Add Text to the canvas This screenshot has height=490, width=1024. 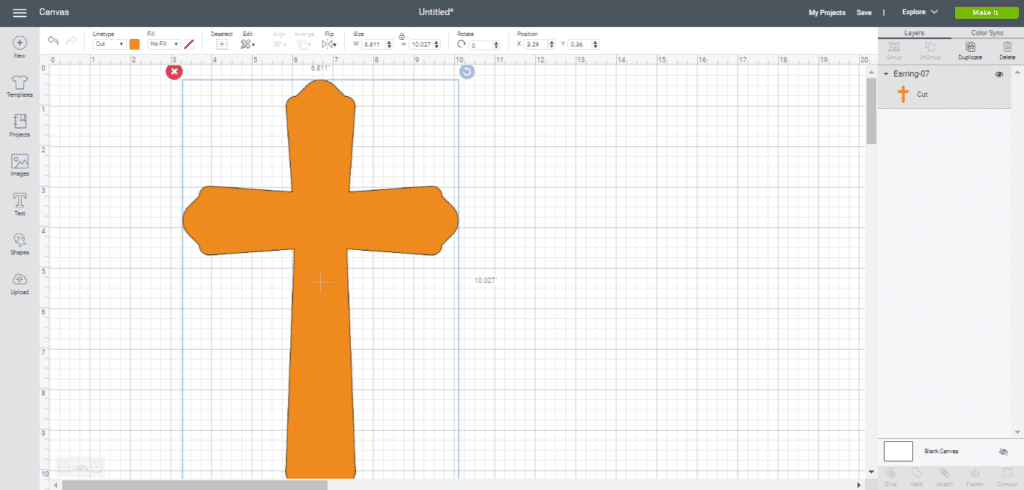(20, 204)
